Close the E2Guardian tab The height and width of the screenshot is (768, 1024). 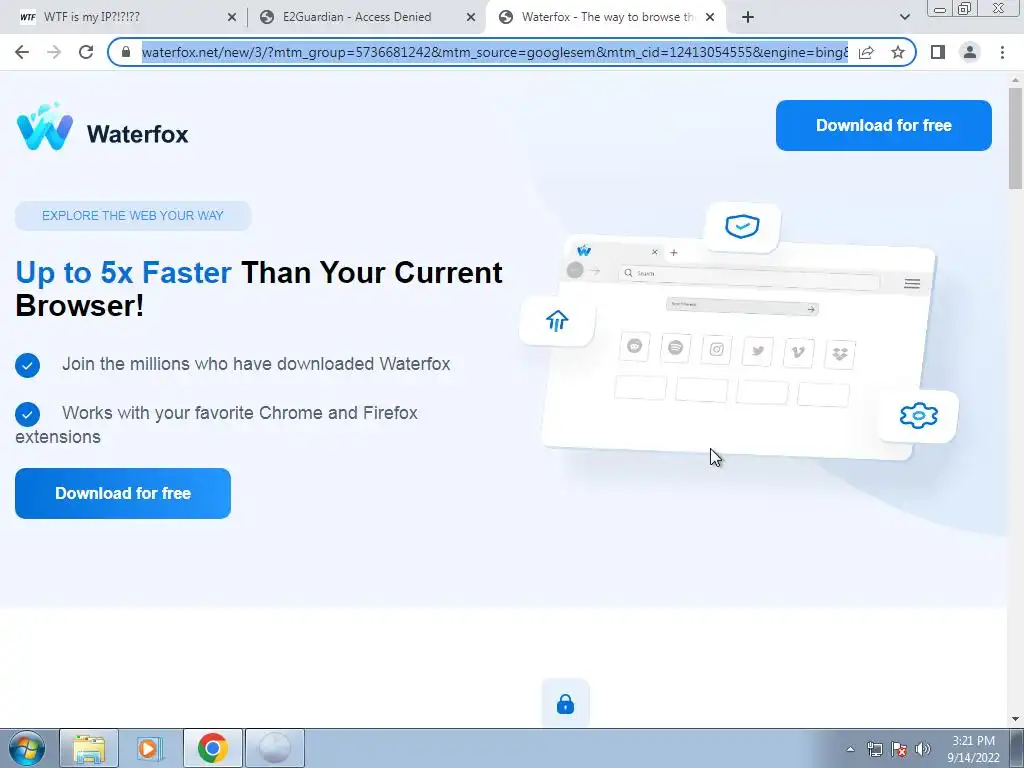click(471, 18)
